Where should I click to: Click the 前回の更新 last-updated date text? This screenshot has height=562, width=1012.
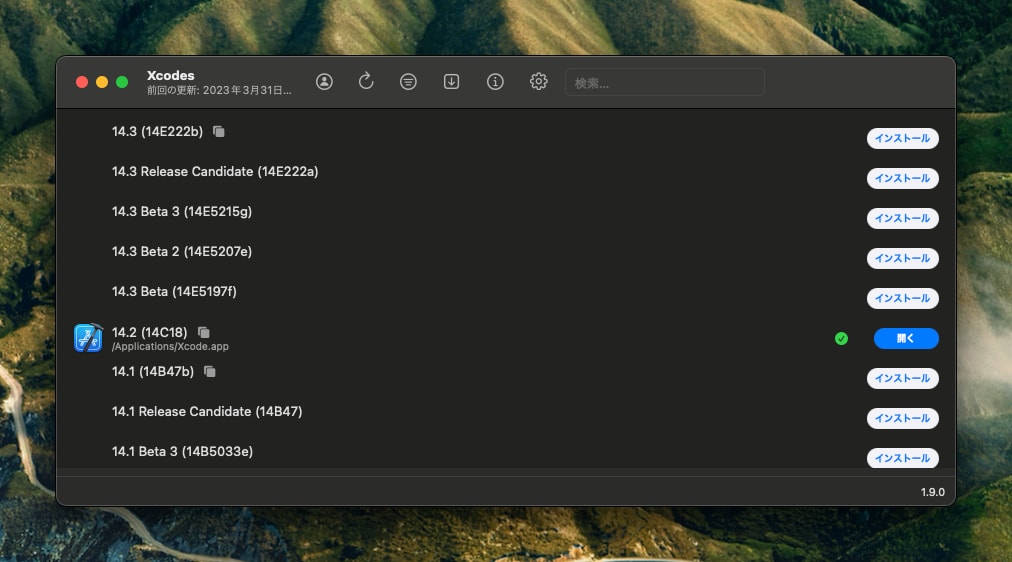219,90
